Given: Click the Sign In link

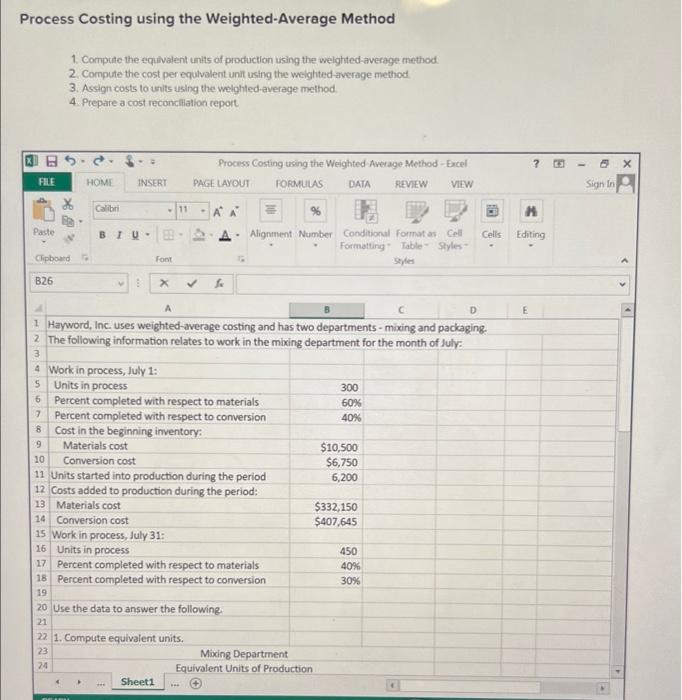Looking at the screenshot, I should (x=600, y=183).
